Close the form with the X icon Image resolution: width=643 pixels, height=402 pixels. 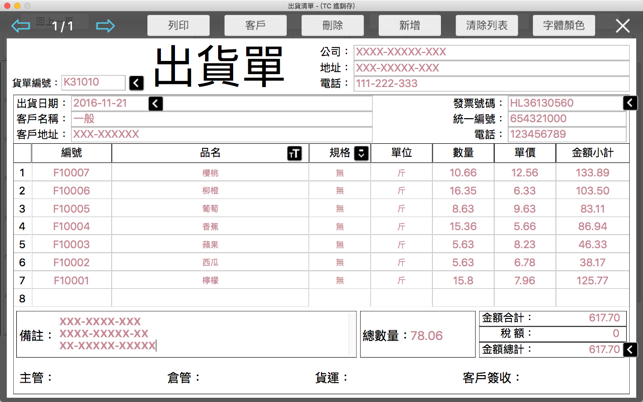[x=622, y=26]
